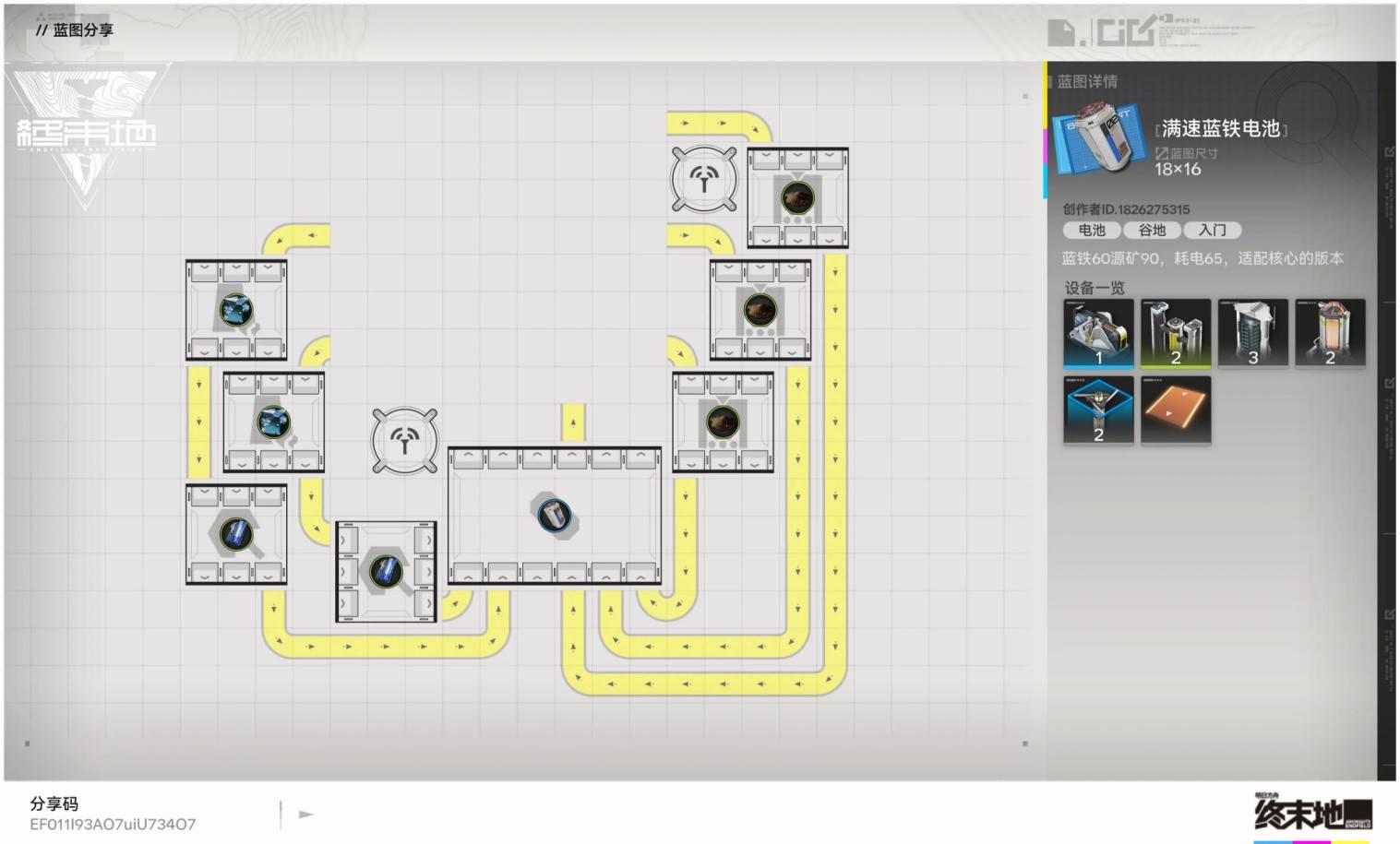This screenshot has height=844, width=1400.
Task: Click the arrow icon beside the share code
Action: (x=306, y=814)
